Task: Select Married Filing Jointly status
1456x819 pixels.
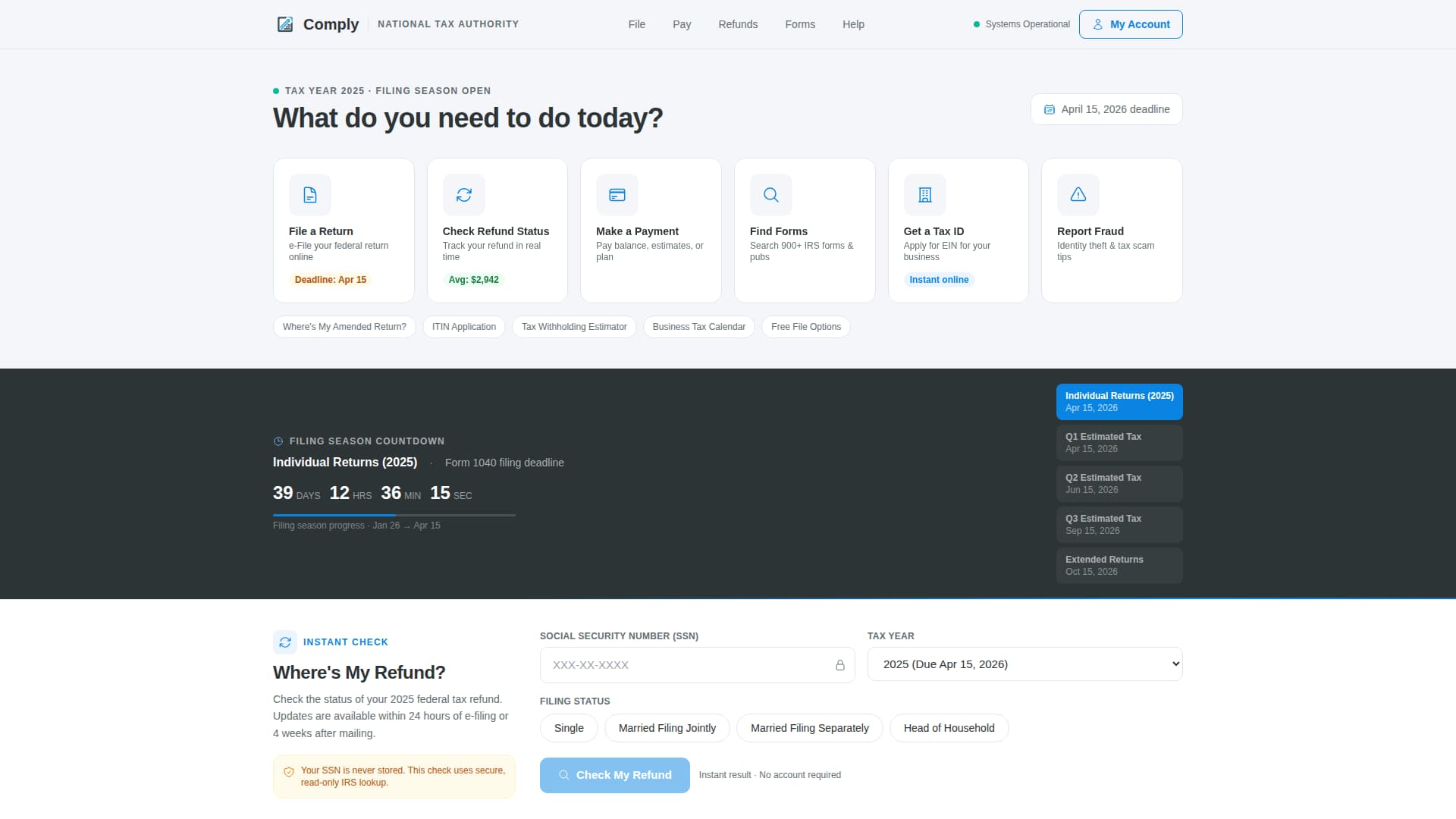Action: 667,728
